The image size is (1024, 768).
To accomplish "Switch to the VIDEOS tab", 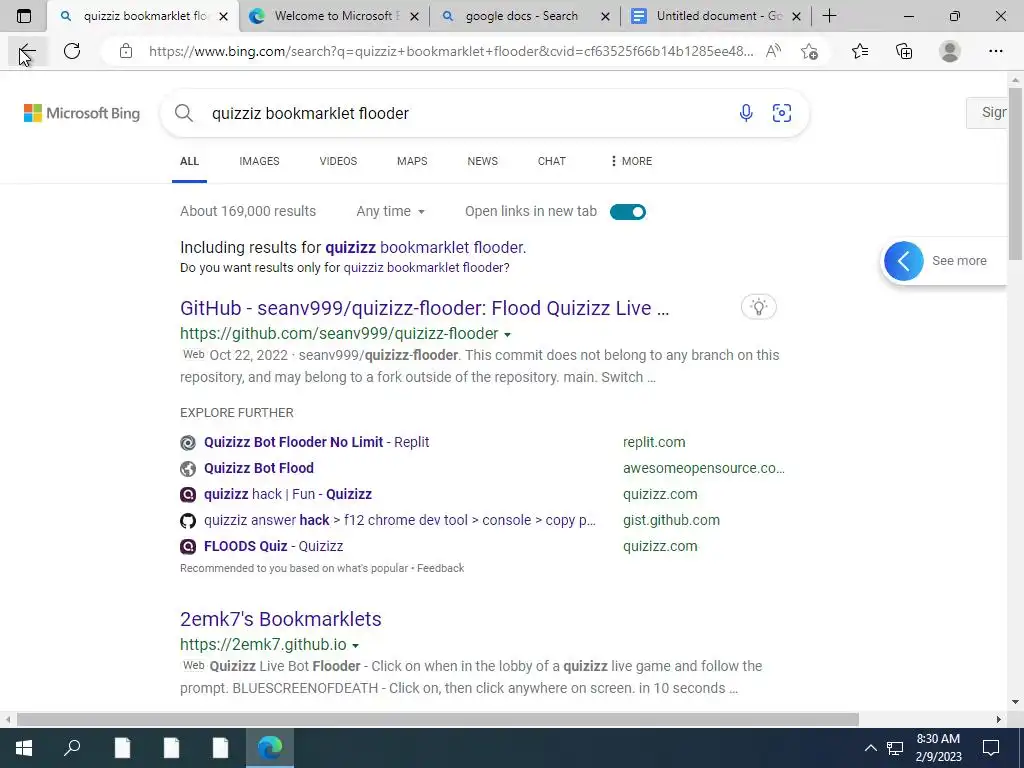I will tap(338, 161).
